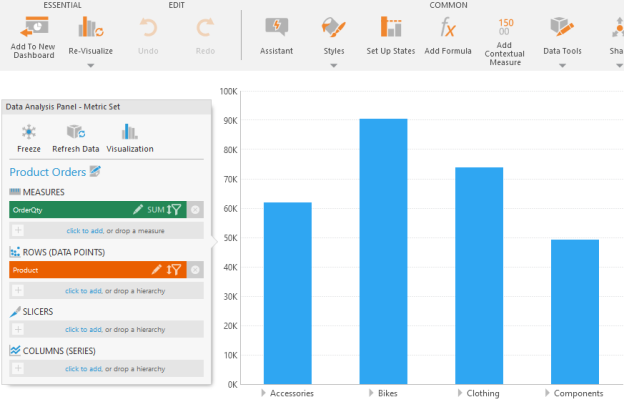Image resolution: width=624 pixels, height=407 pixels.
Task: Click Set Up States in toolbar
Action: [x=392, y=27]
